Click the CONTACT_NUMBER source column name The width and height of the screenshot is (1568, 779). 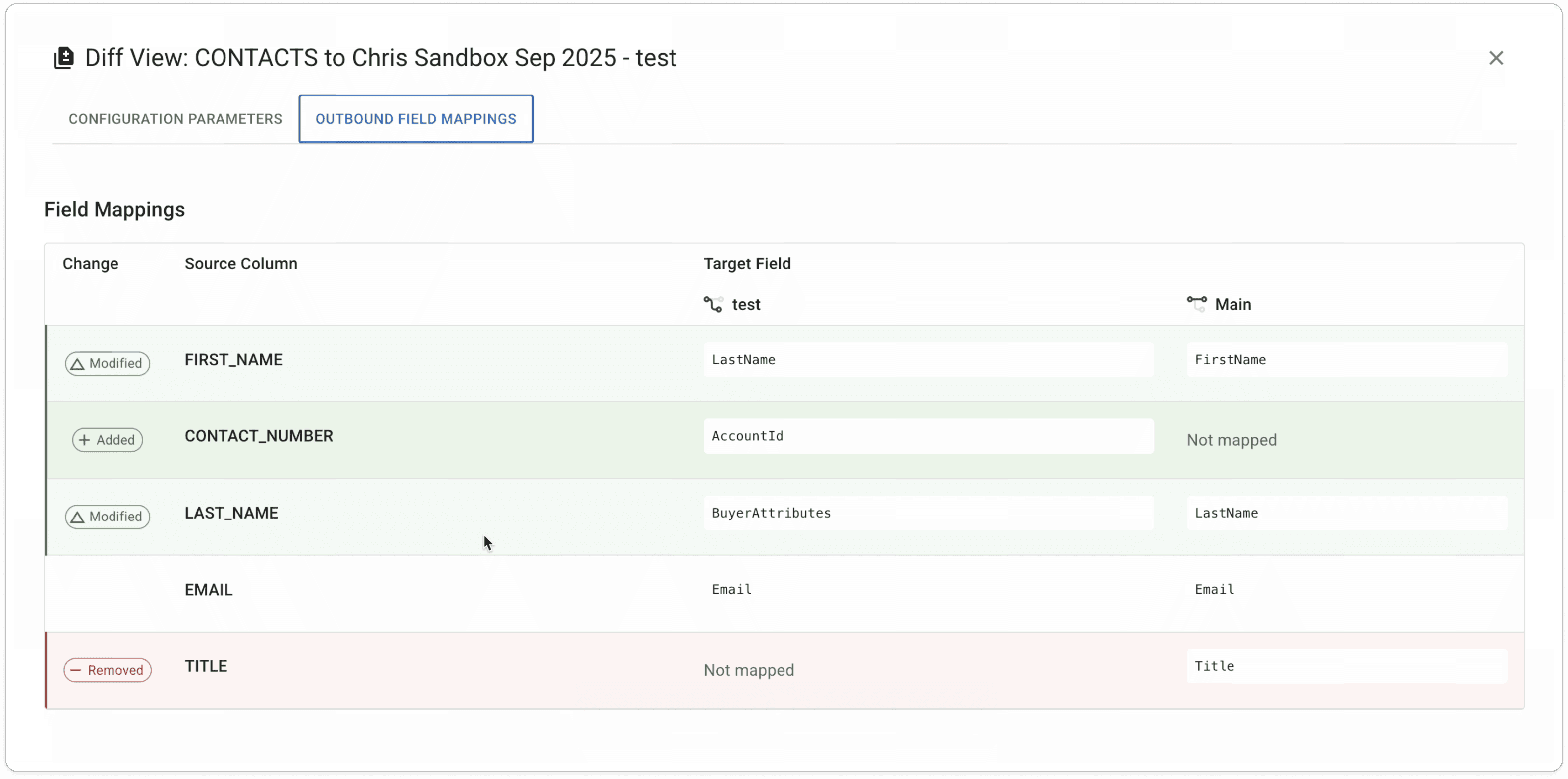pyautogui.click(x=259, y=437)
